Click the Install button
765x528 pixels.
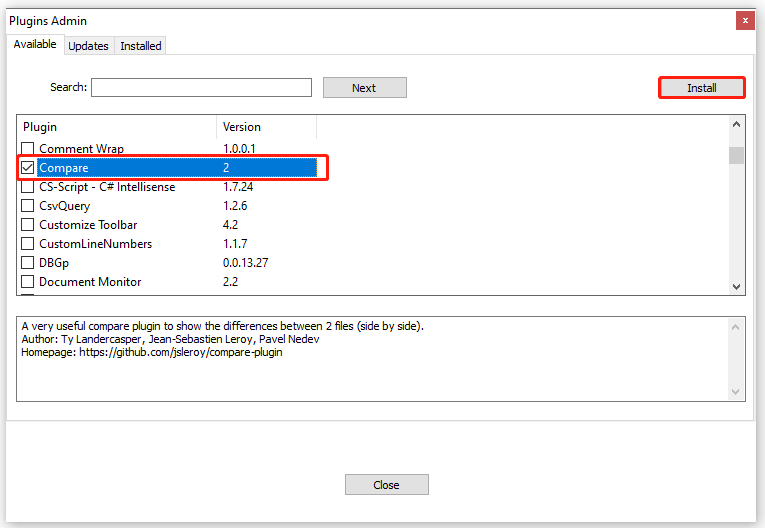[702, 88]
